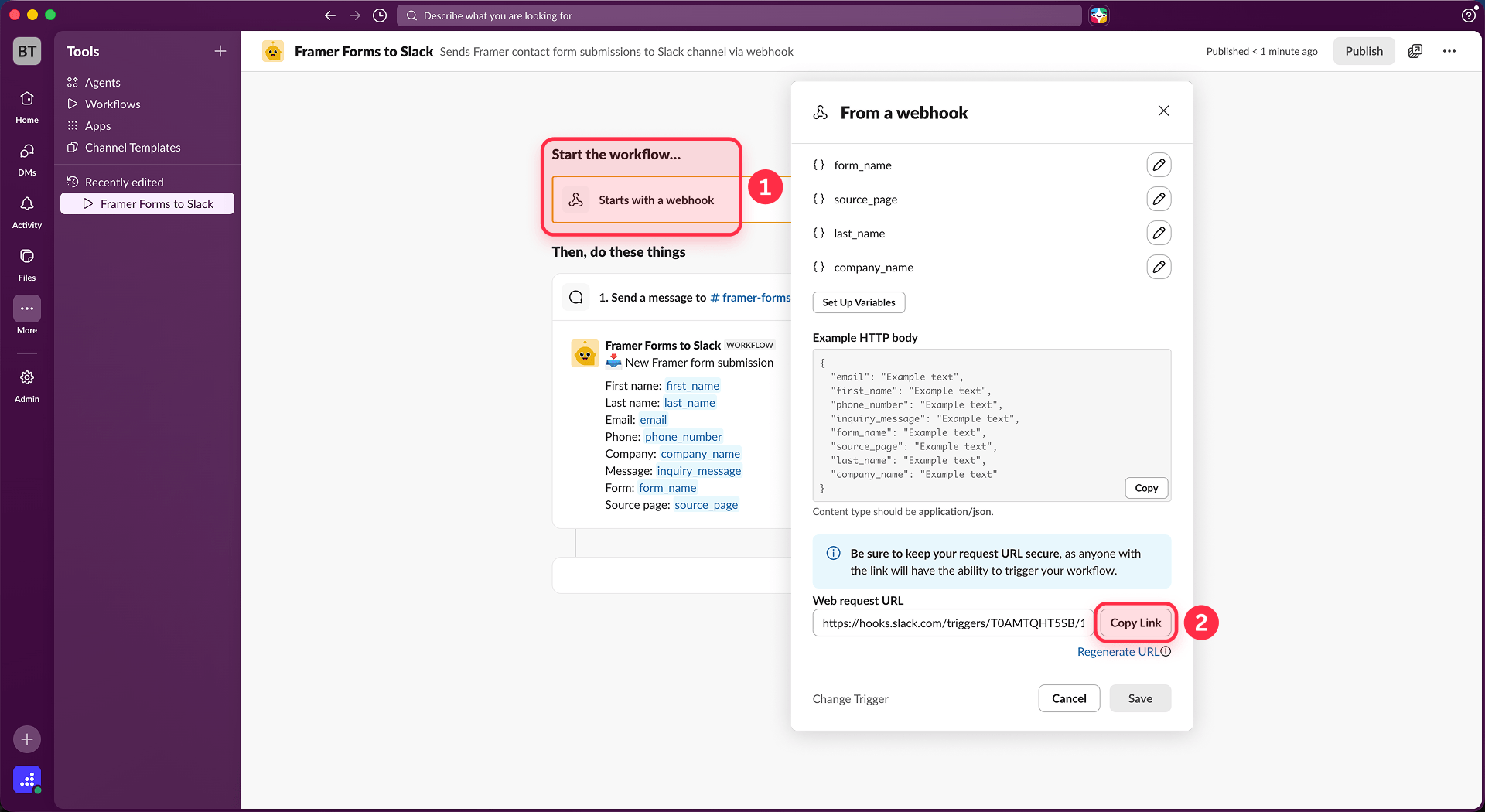Click Set Up Variables button
Image resolution: width=1485 pixels, height=812 pixels.
(x=859, y=302)
